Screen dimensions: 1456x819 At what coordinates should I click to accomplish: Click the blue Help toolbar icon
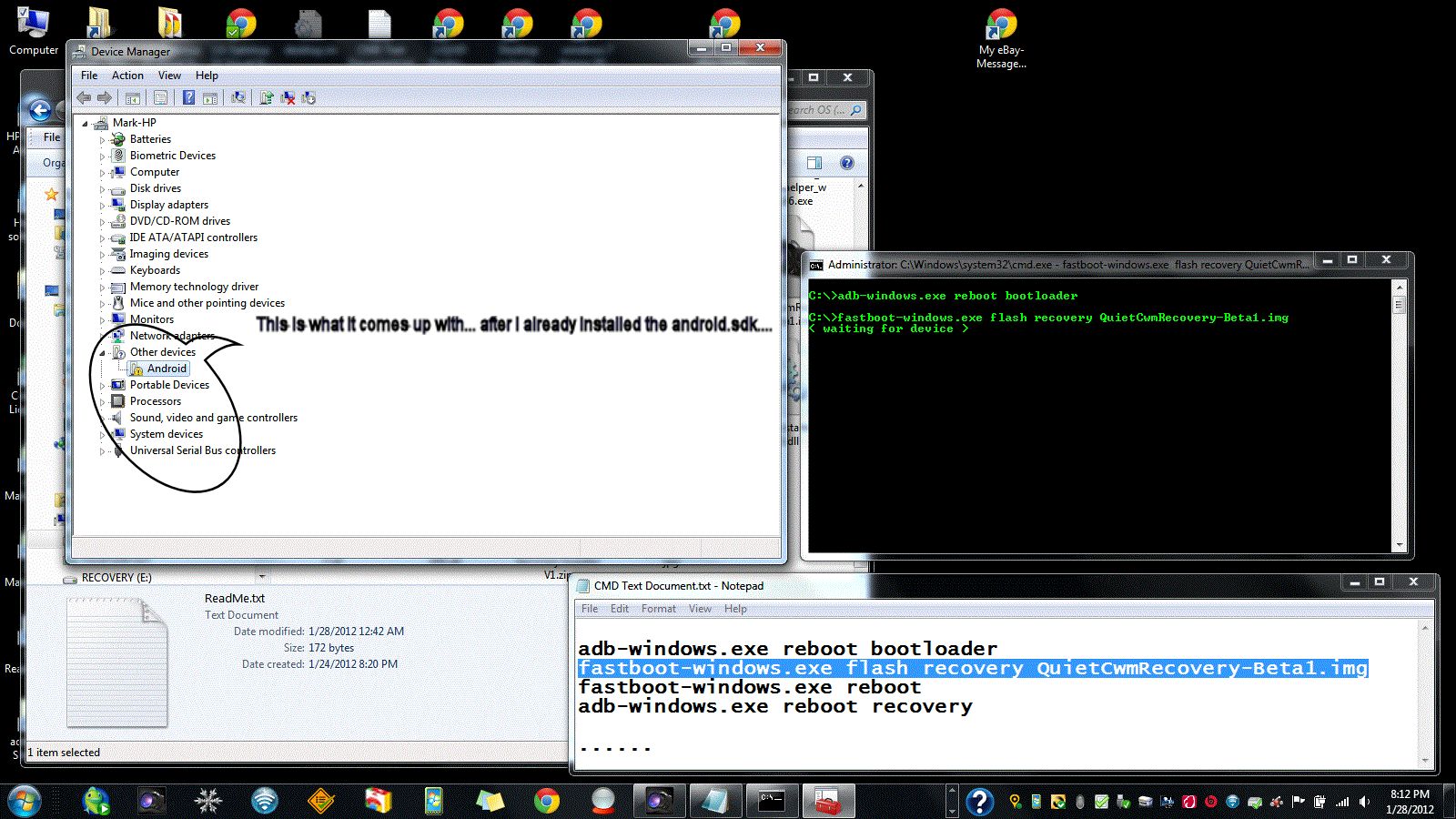tap(188, 98)
